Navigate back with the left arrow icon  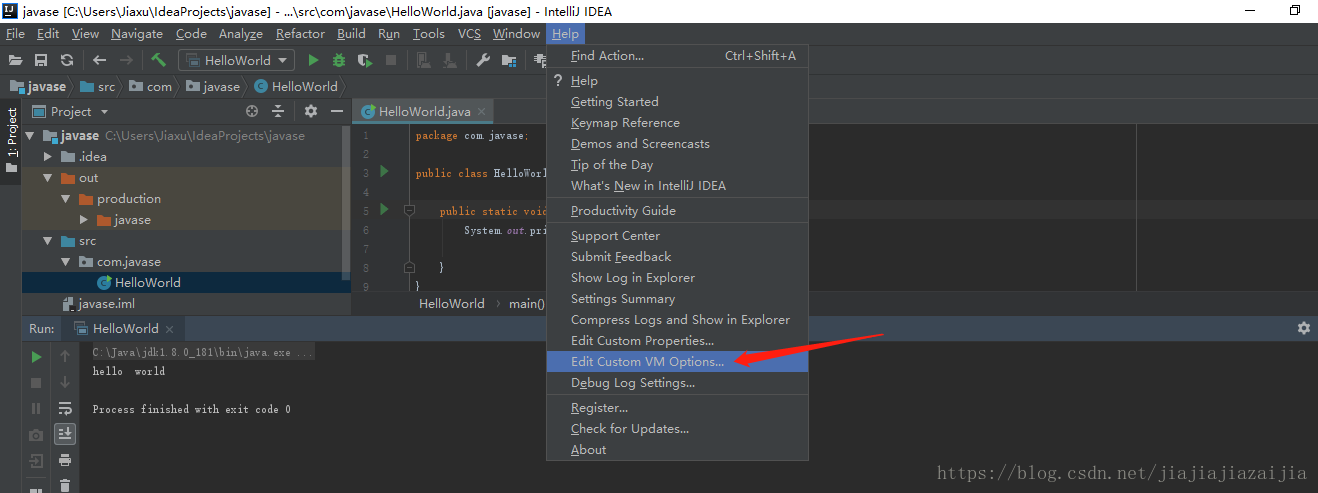click(99, 60)
